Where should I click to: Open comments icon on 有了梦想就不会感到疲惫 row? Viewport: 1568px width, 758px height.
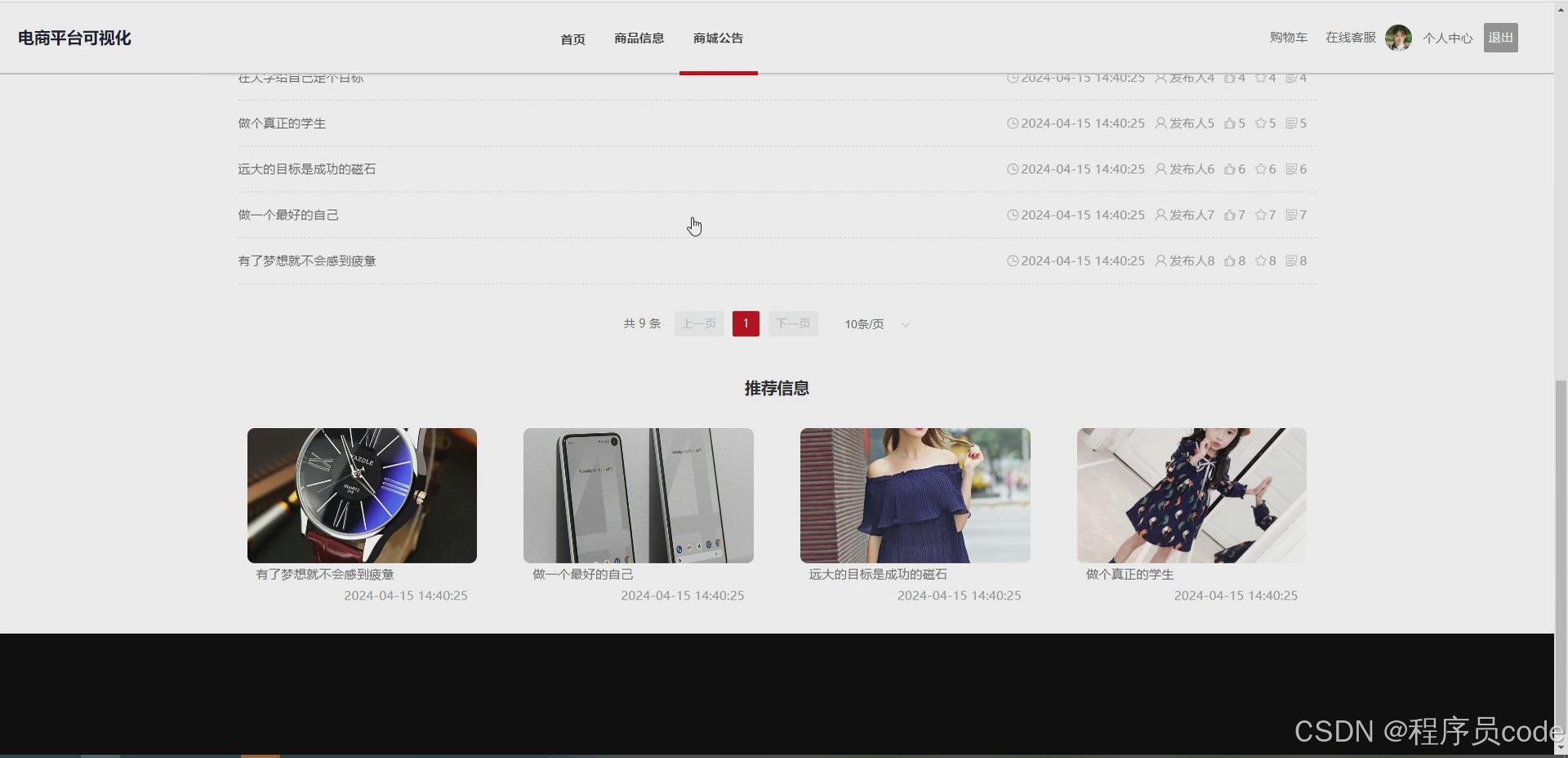tap(1292, 261)
